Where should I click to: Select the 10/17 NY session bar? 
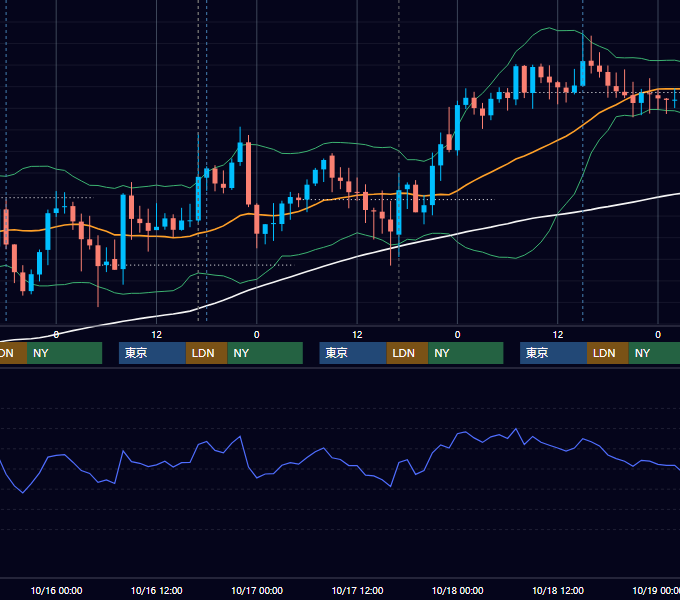[x=466, y=353]
